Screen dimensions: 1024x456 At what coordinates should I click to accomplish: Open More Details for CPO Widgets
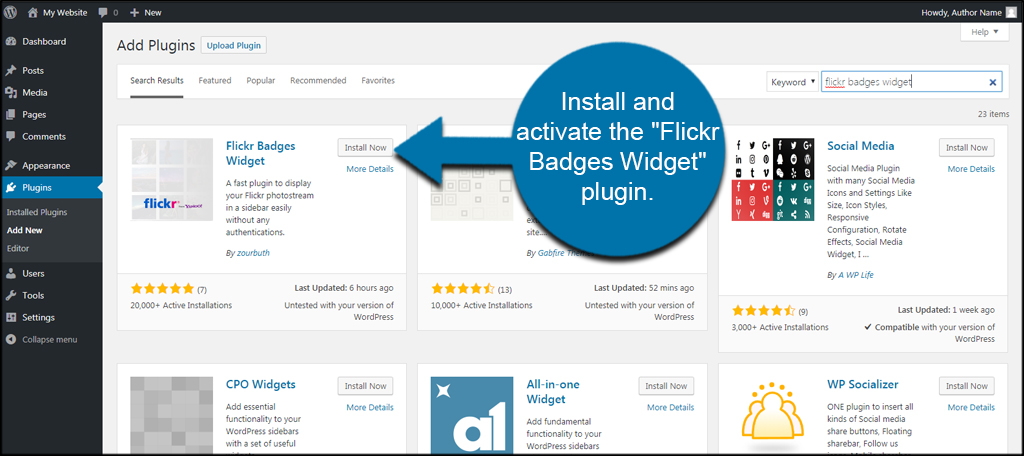[x=370, y=408]
